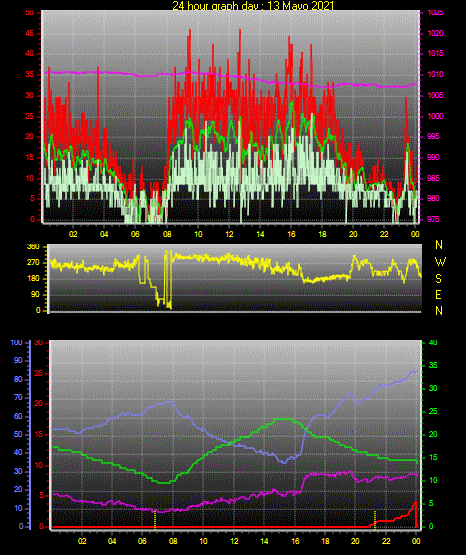Image resolution: width=466 pixels, height=555 pixels.
Task: Click the topmost N compass letter
Action: coord(439,245)
